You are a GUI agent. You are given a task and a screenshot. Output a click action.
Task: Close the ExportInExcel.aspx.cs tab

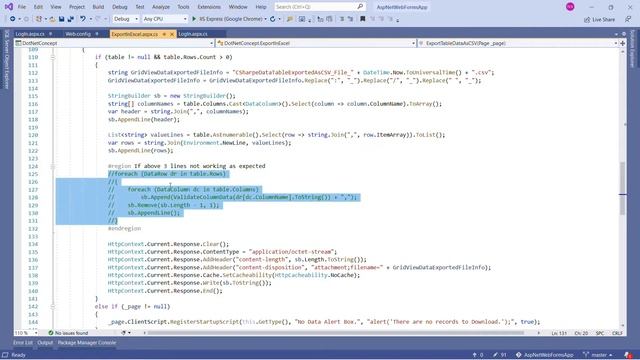172,34
